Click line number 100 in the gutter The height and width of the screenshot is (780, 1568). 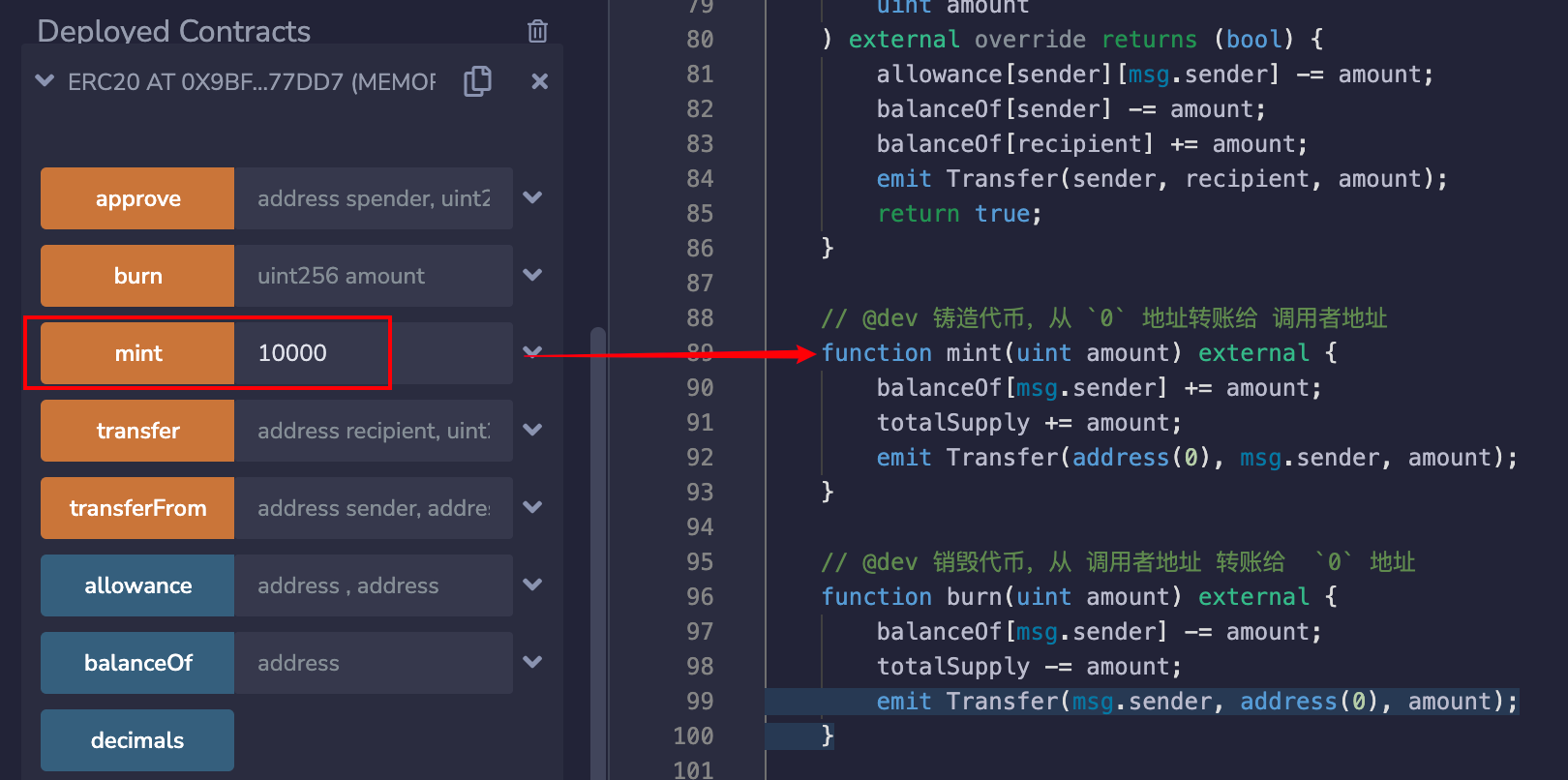tap(693, 736)
